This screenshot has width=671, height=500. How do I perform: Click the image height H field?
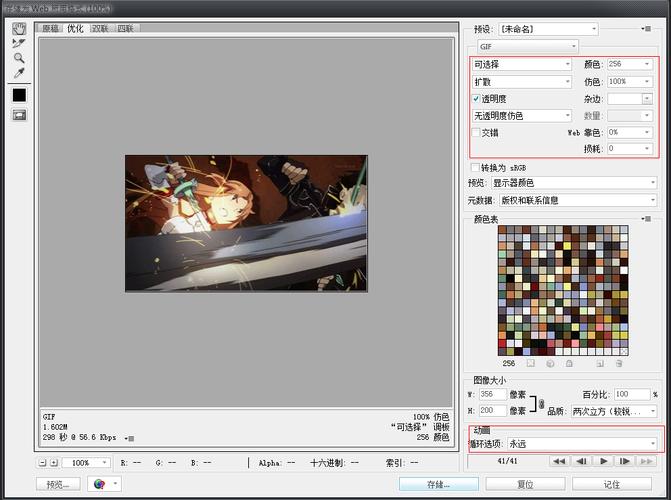(x=493, y=411)
